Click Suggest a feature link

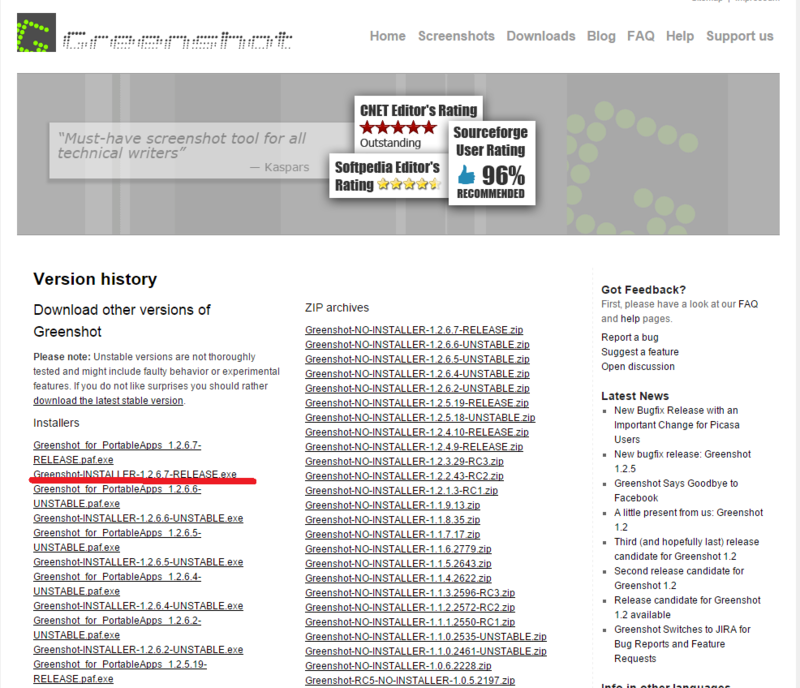pos(640,352)
